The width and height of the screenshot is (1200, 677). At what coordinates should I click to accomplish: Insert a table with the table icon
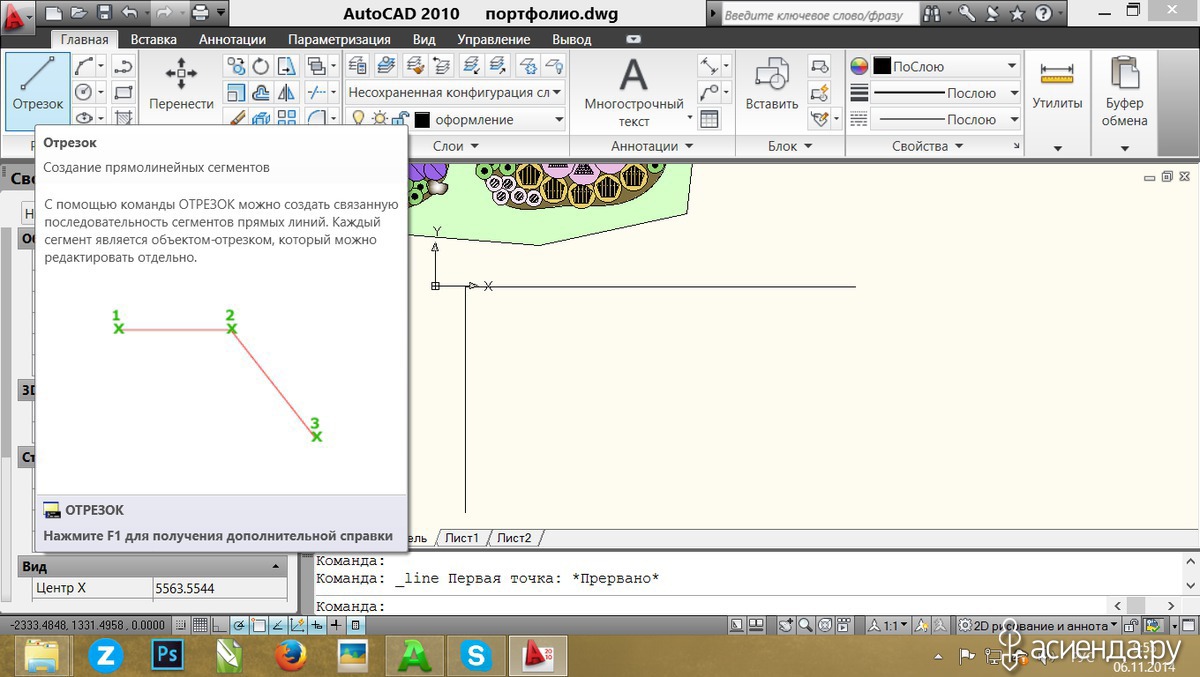coord(709,119)
